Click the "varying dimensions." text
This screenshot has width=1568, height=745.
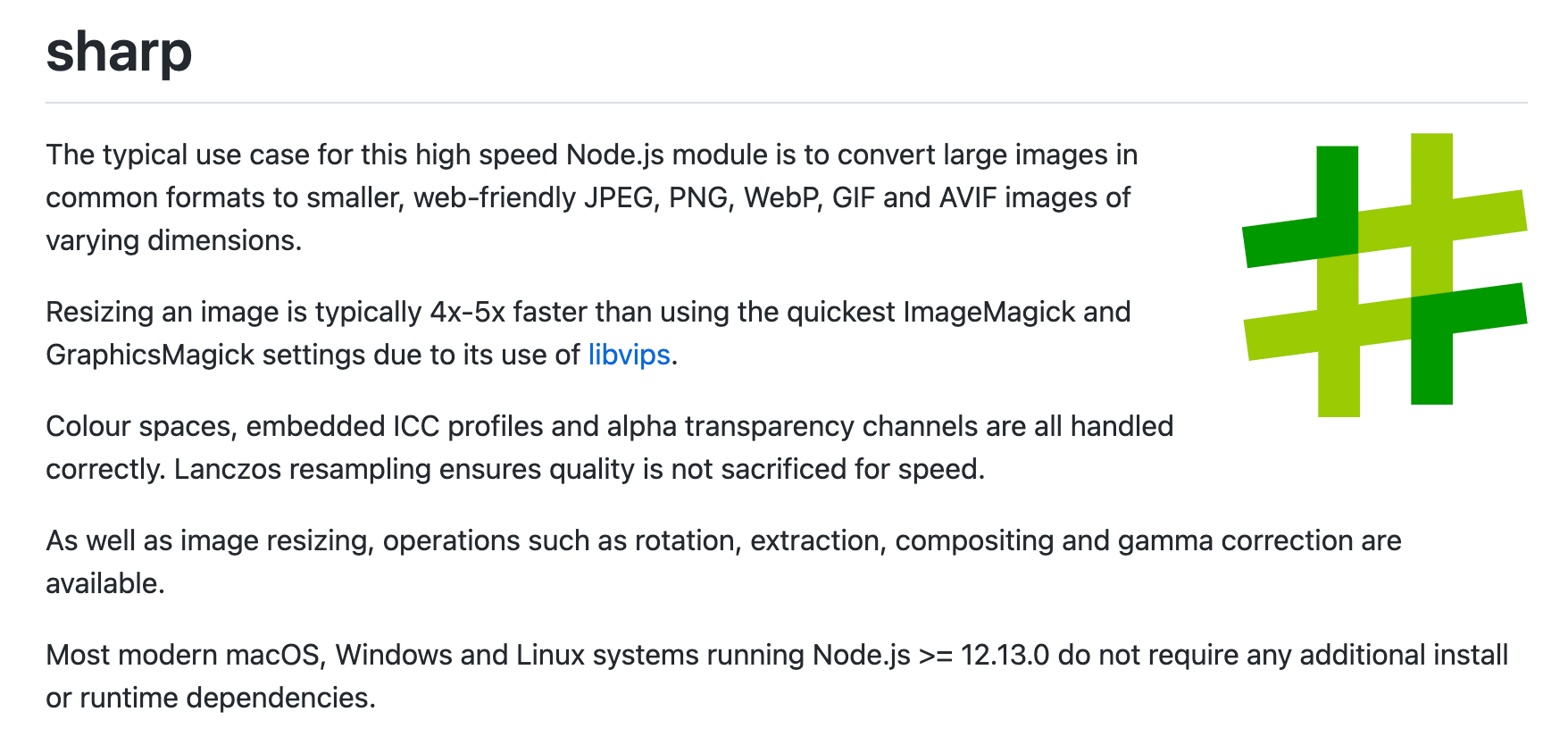click(x=174, y=240)
